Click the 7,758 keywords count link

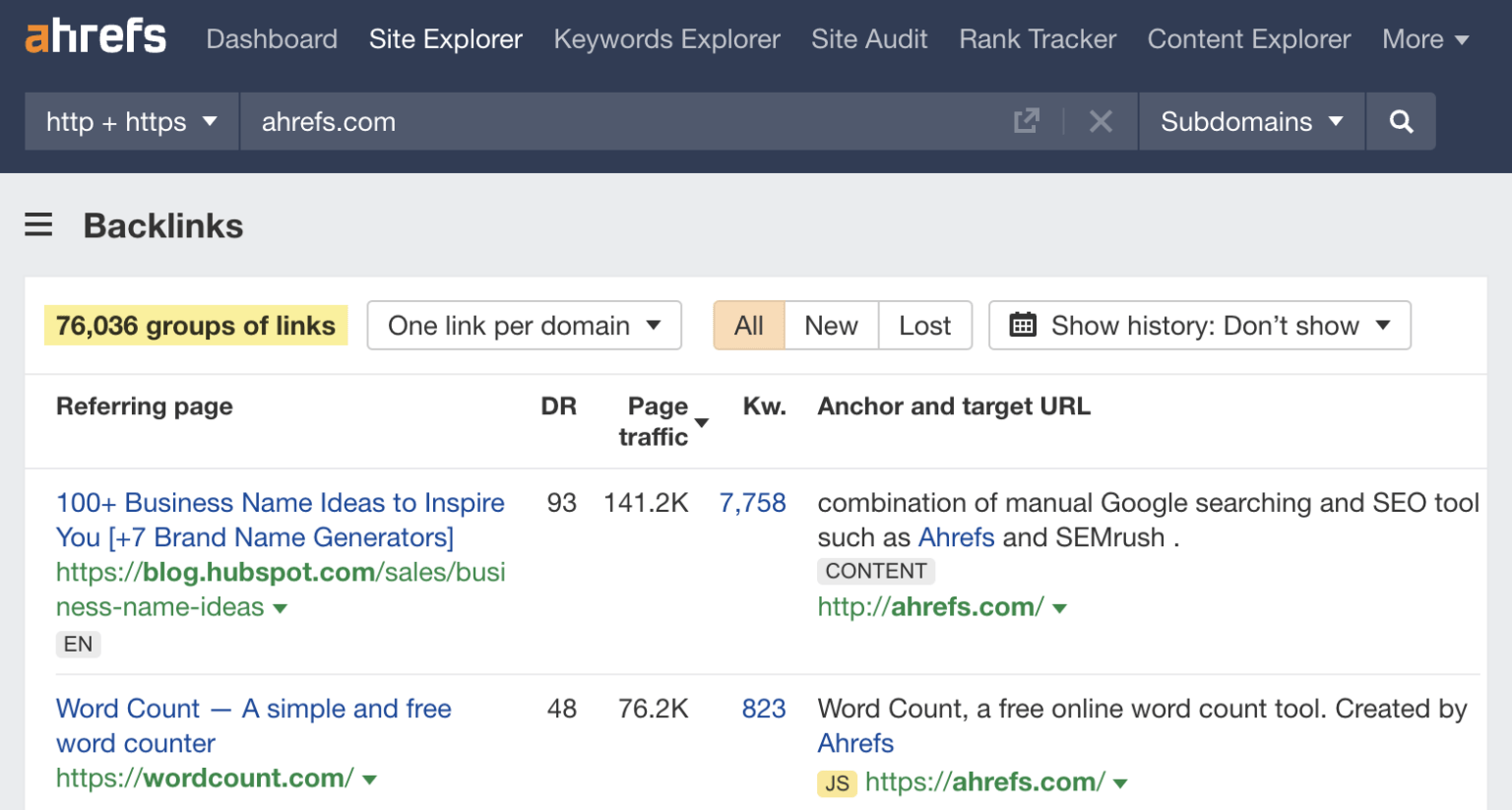pos(753,503)
